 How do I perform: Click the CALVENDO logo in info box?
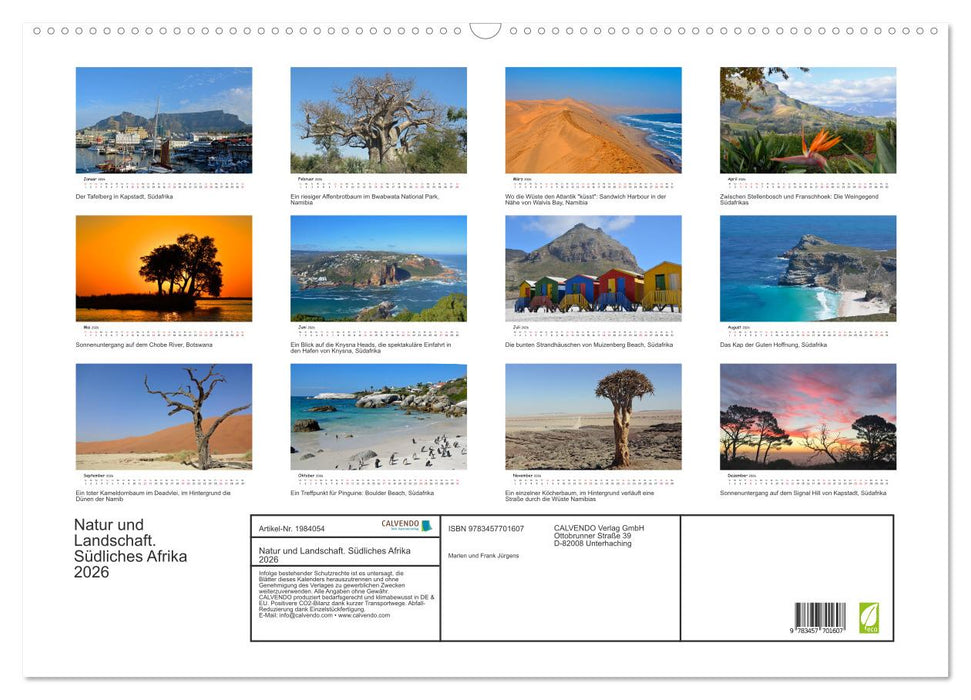point(406,526)
